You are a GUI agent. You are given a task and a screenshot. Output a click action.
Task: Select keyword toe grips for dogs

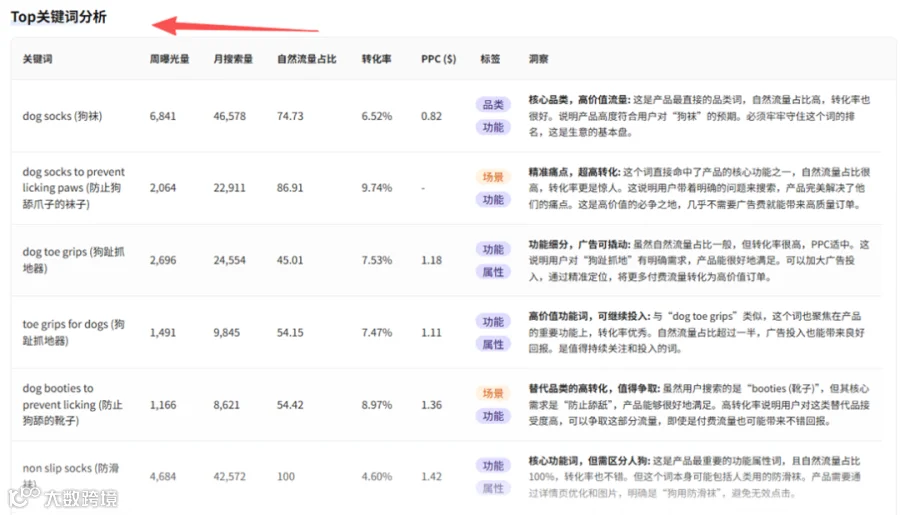[73, 332]
